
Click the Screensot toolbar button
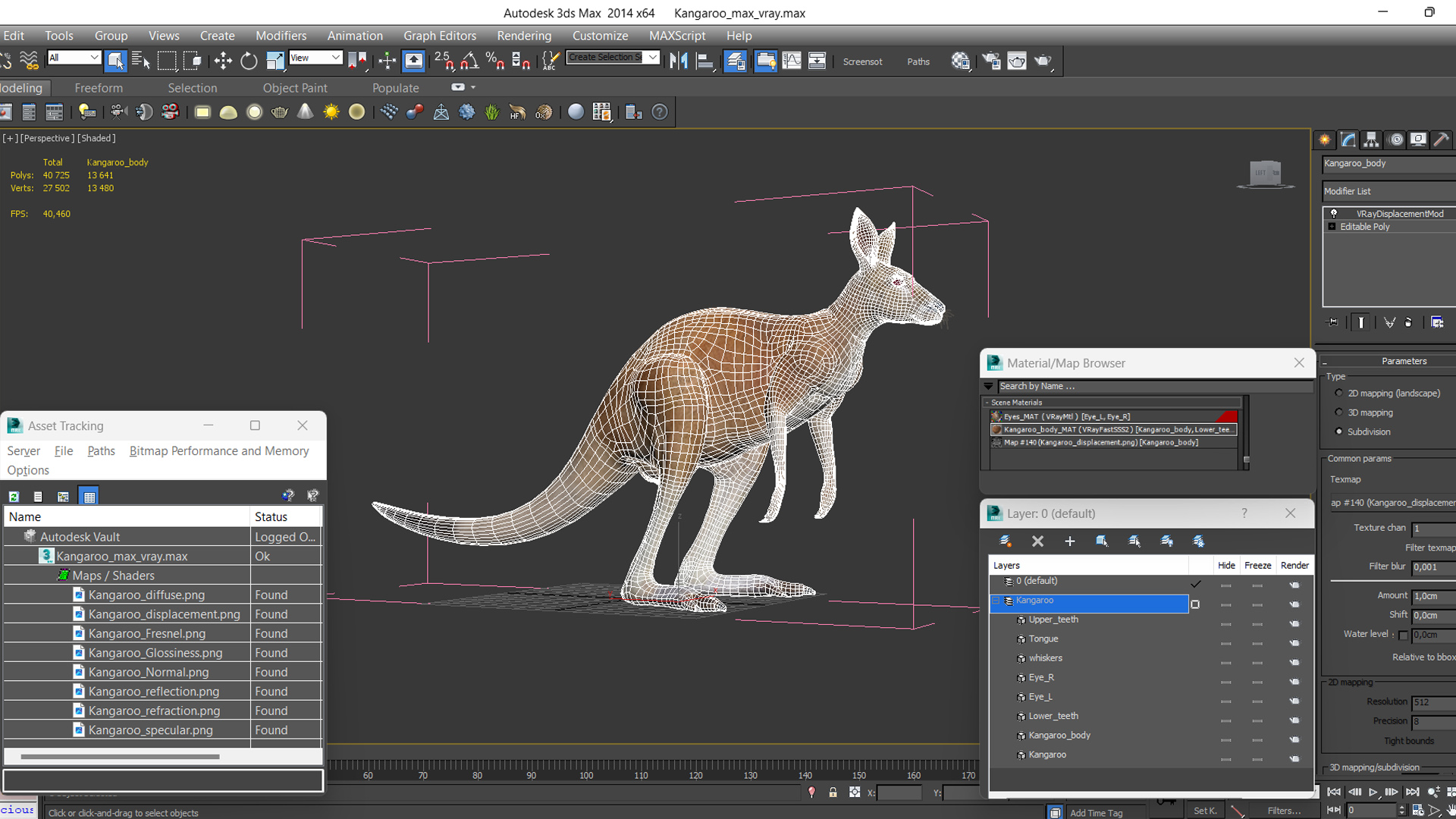[x=862, y=61]
